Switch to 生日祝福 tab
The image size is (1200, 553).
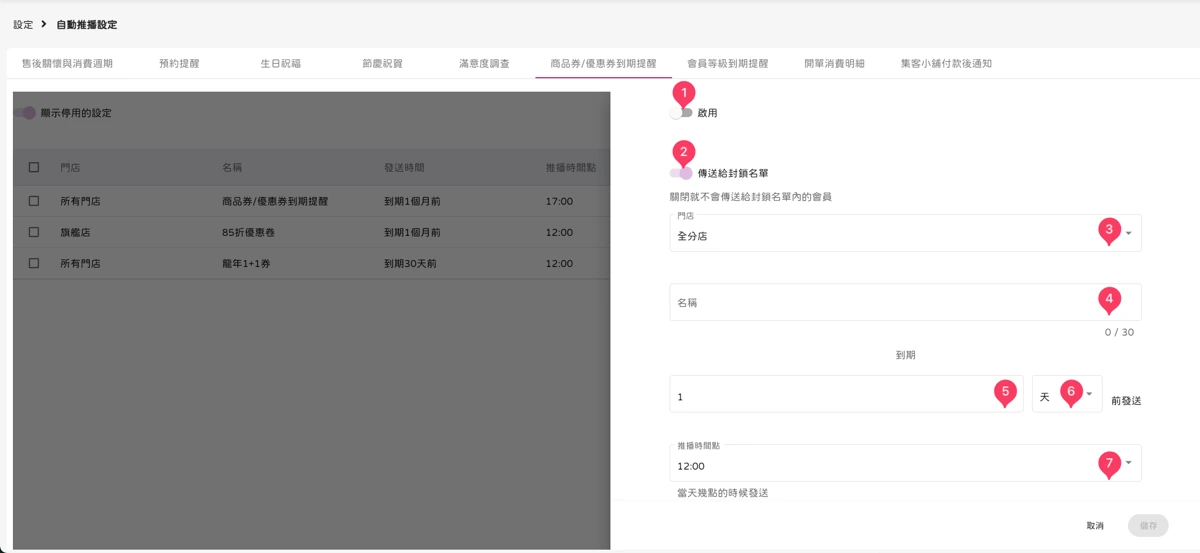click(280, 63)
